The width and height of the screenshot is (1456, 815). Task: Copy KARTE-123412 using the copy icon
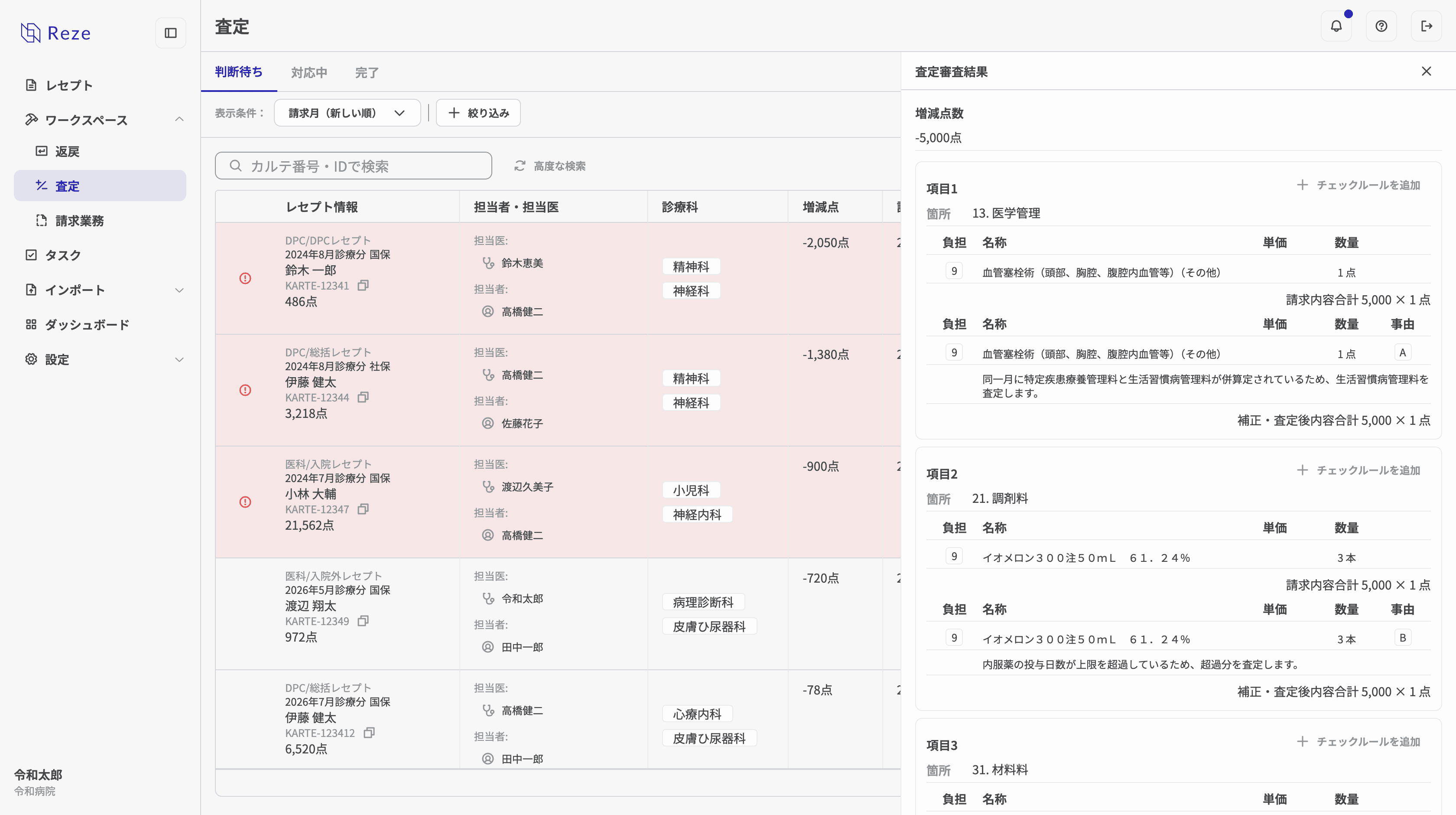point(369,733)
